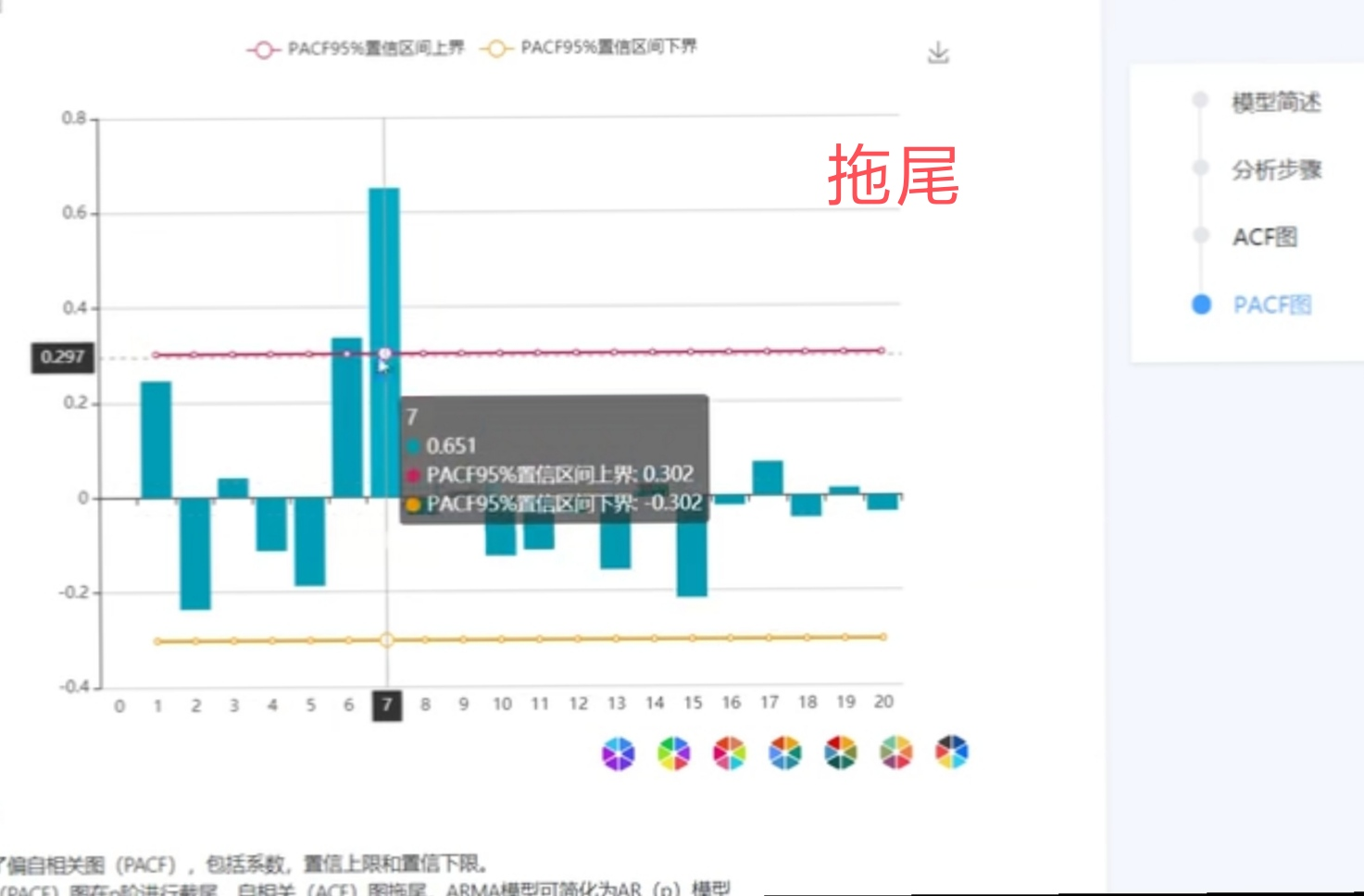Viewport: 1364px width, 896px height.
Task: Click x-axis label 0
Action: (x=119, y=706)
